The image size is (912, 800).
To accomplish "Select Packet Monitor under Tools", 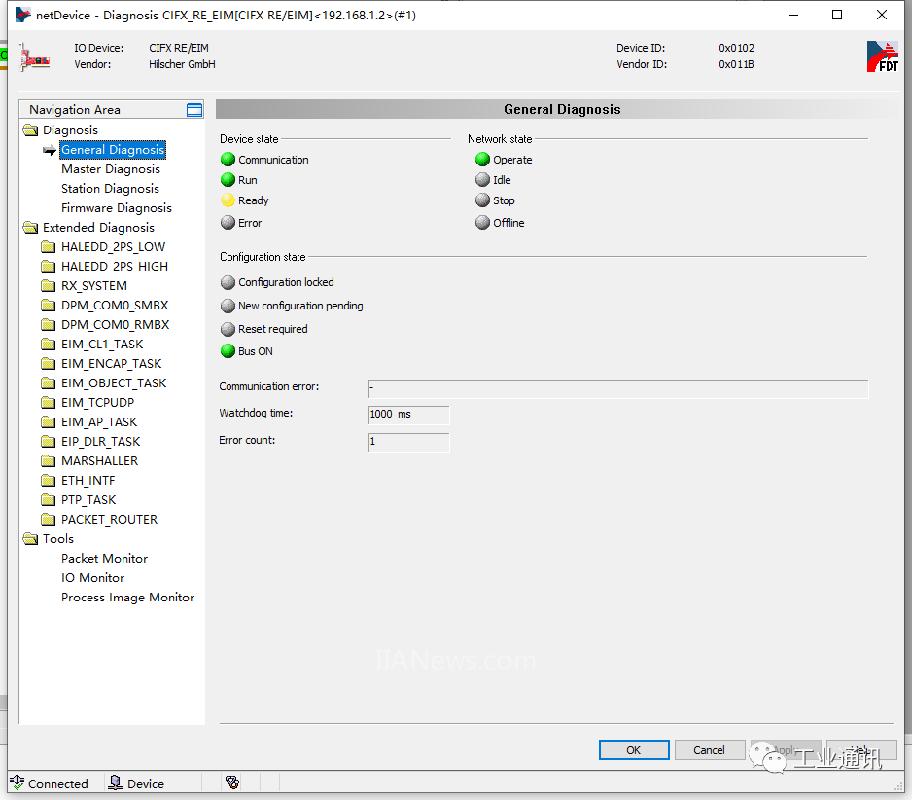I will [x=104, y=559].
